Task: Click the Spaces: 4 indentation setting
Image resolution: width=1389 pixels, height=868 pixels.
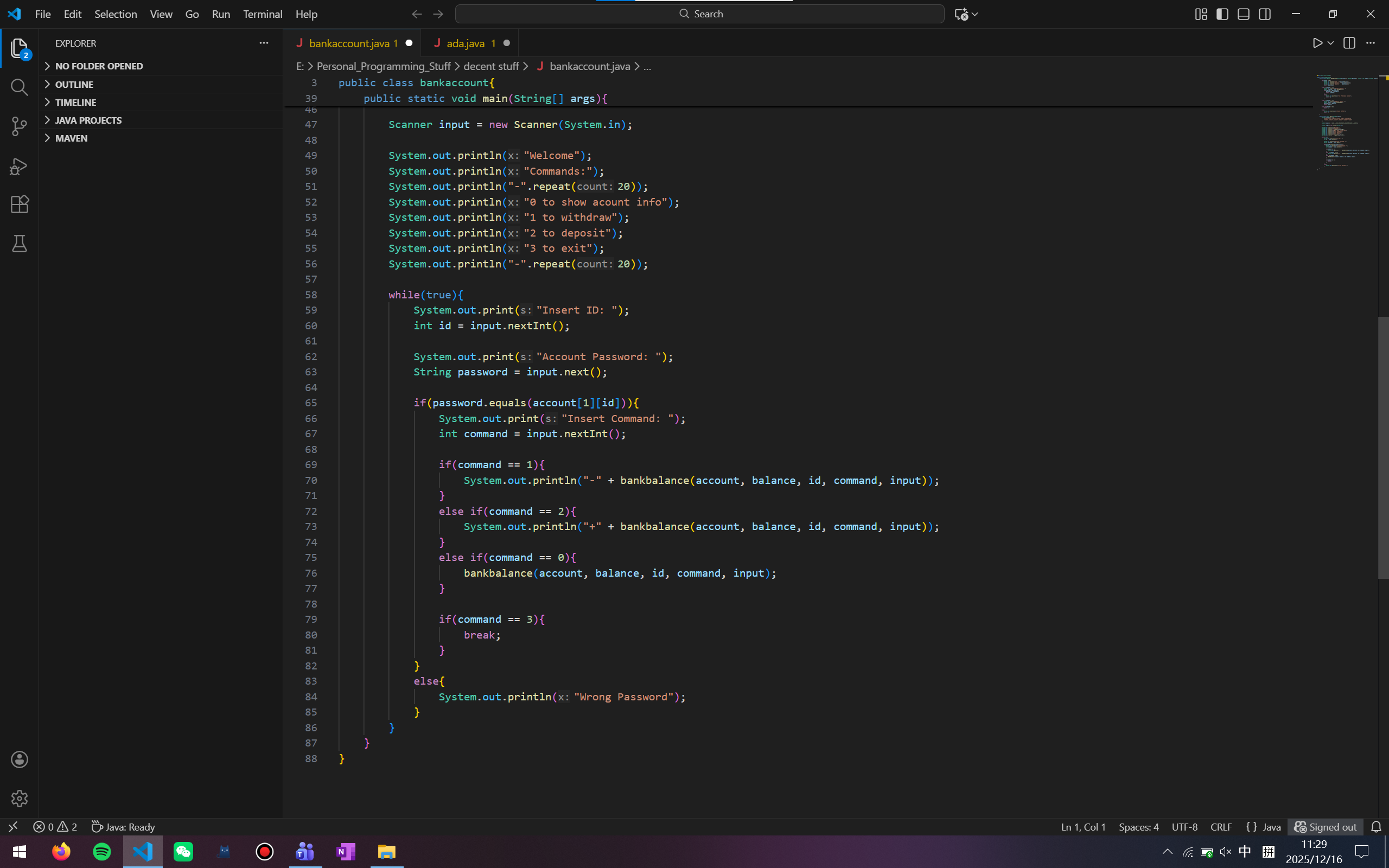Action: 1138,827
